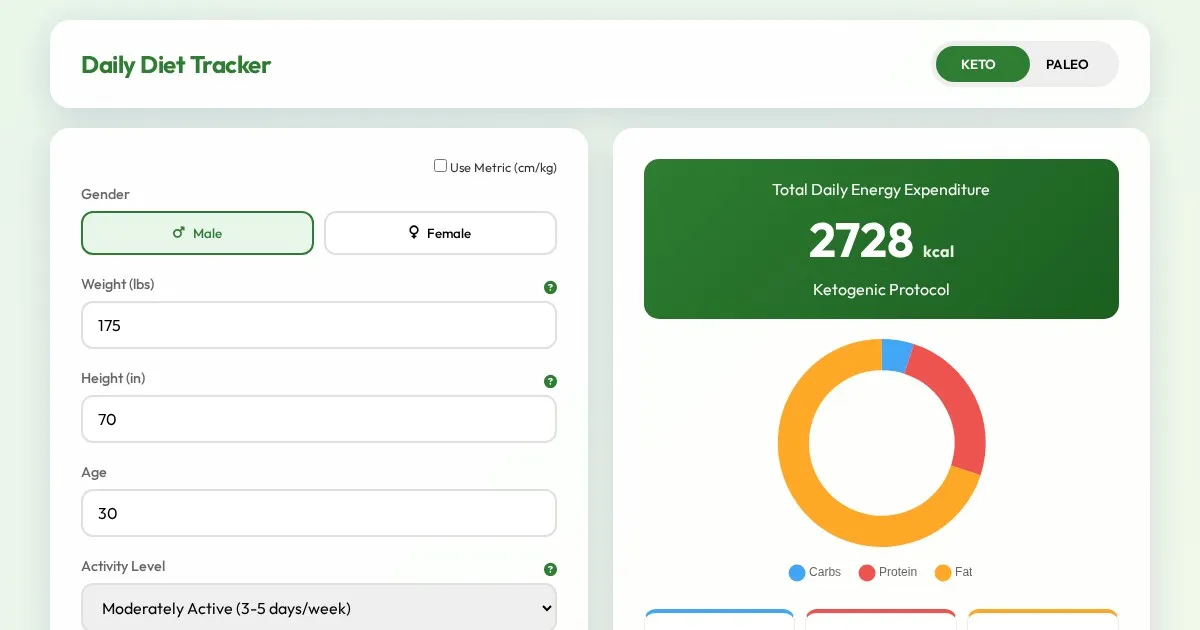Click the Height field showing 70

(319, 420)
